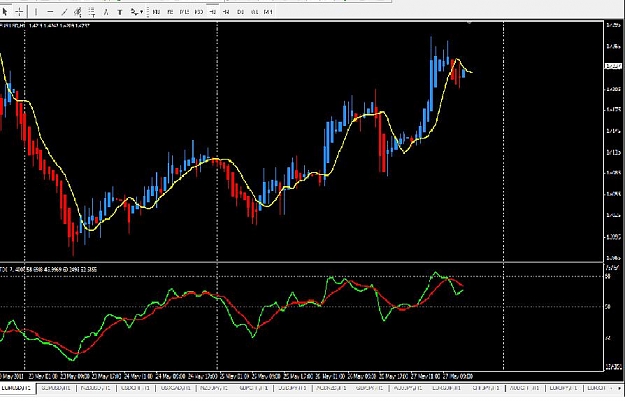Switch chart to W1 weekly timeframe
Viewport: 625px width, 401px height.
coord(254,12)
